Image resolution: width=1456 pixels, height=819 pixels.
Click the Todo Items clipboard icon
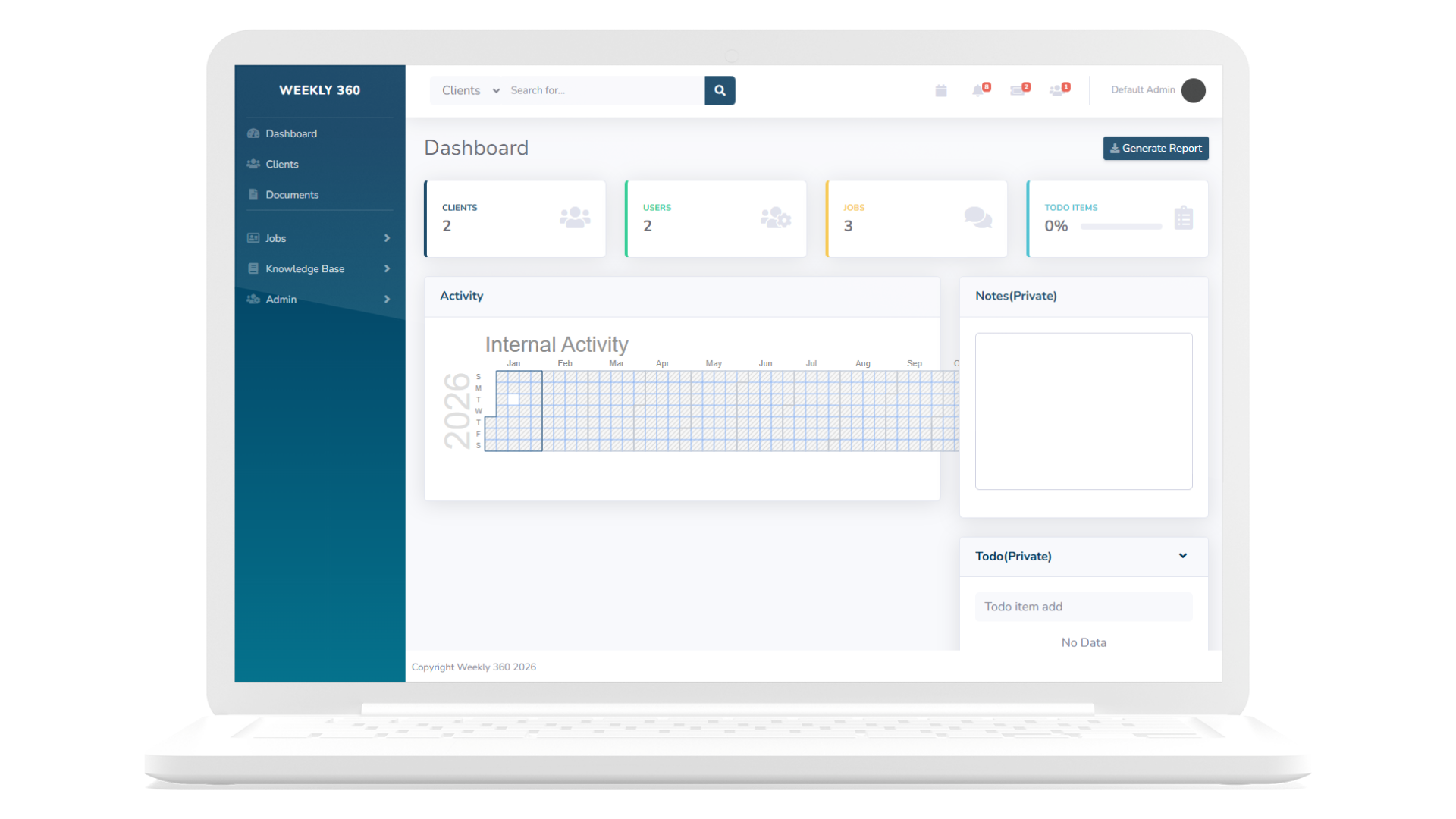point(1183,218)
